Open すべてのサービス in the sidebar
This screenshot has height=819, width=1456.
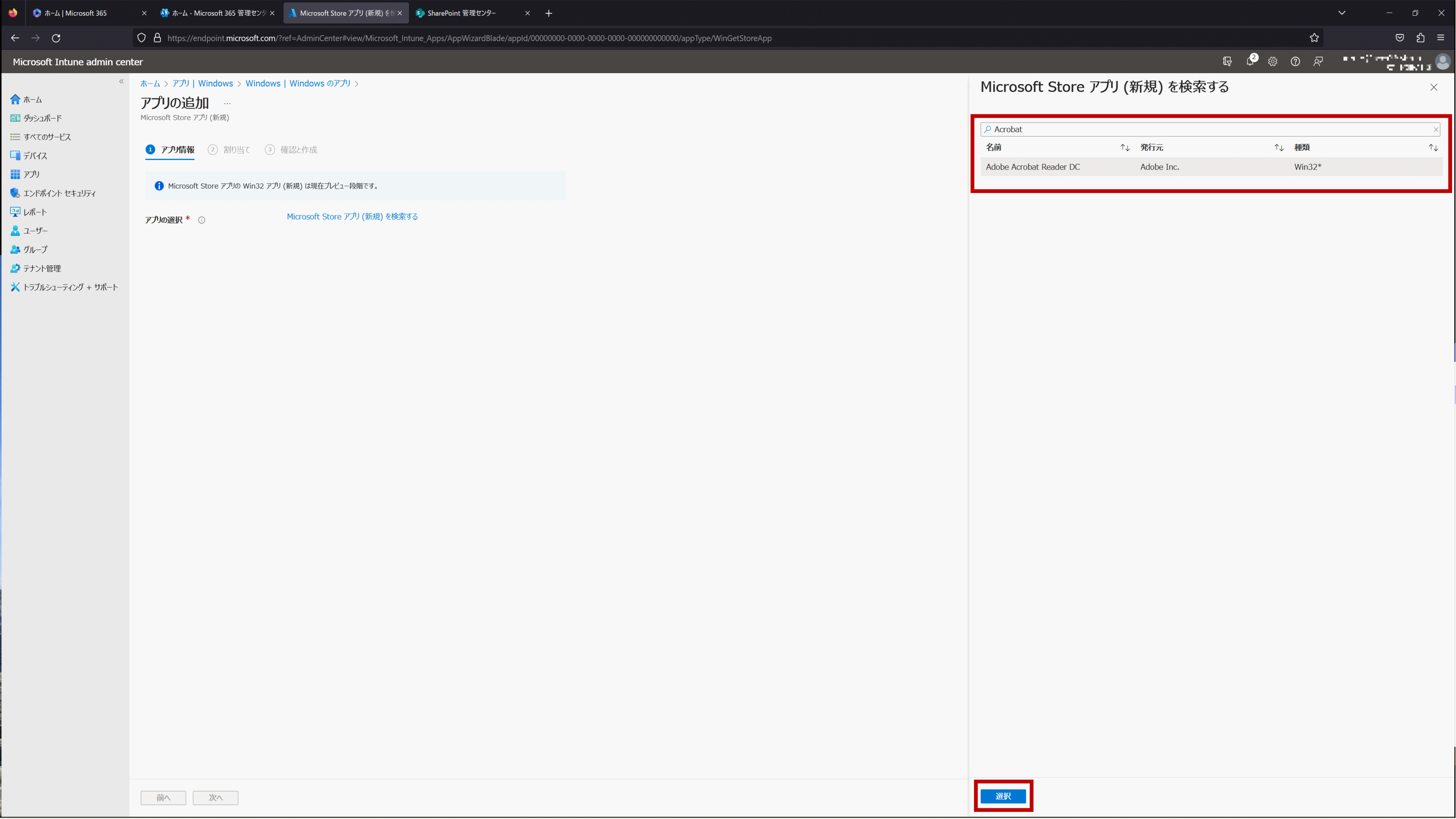click(41, 137)
